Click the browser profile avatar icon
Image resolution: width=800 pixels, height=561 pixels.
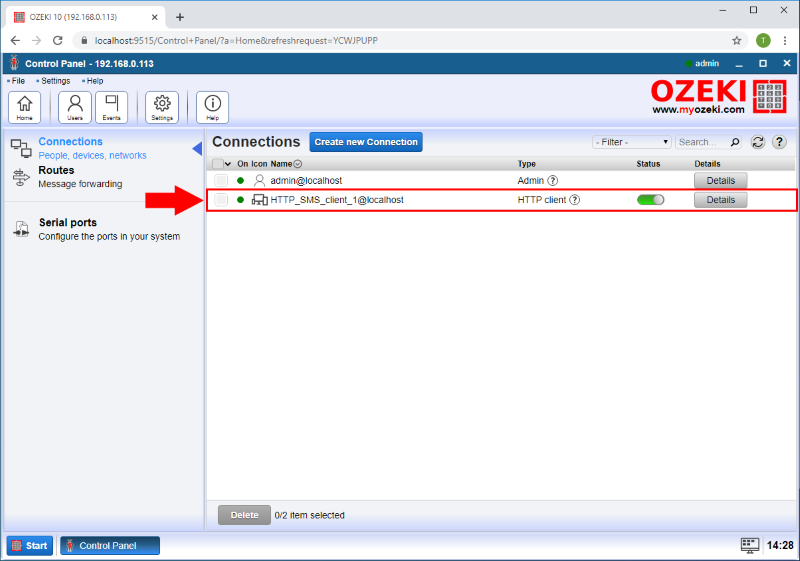click(763, 41)
